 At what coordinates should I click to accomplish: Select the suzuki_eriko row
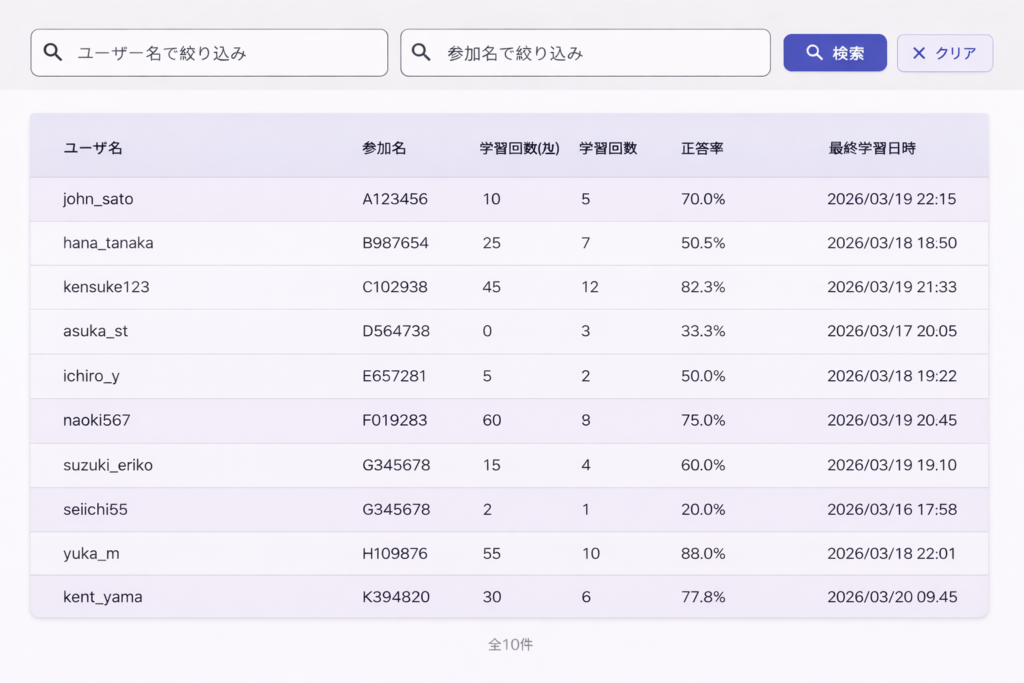[x=108, y=465]
